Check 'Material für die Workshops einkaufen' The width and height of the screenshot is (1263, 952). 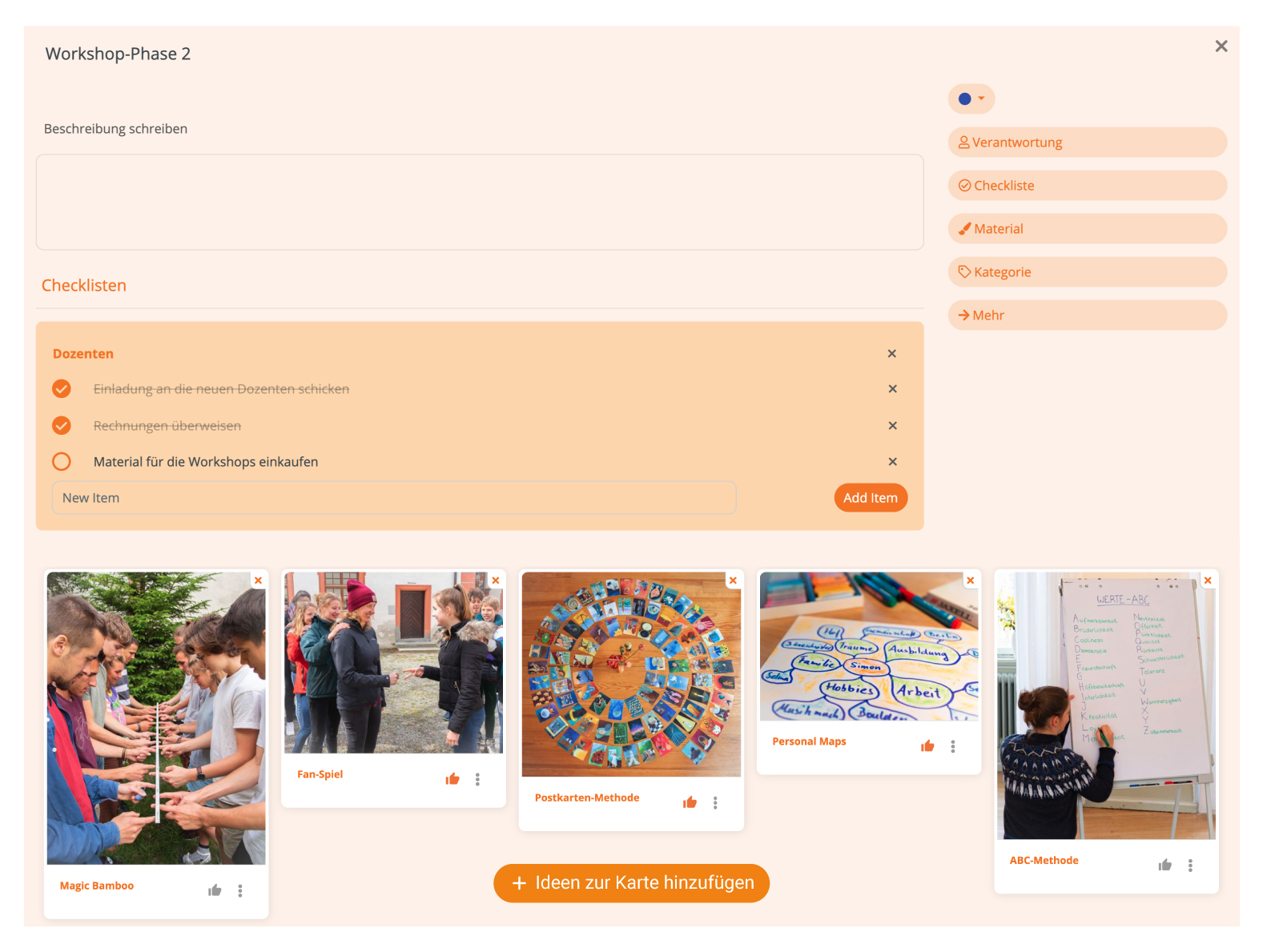(62, 461)
